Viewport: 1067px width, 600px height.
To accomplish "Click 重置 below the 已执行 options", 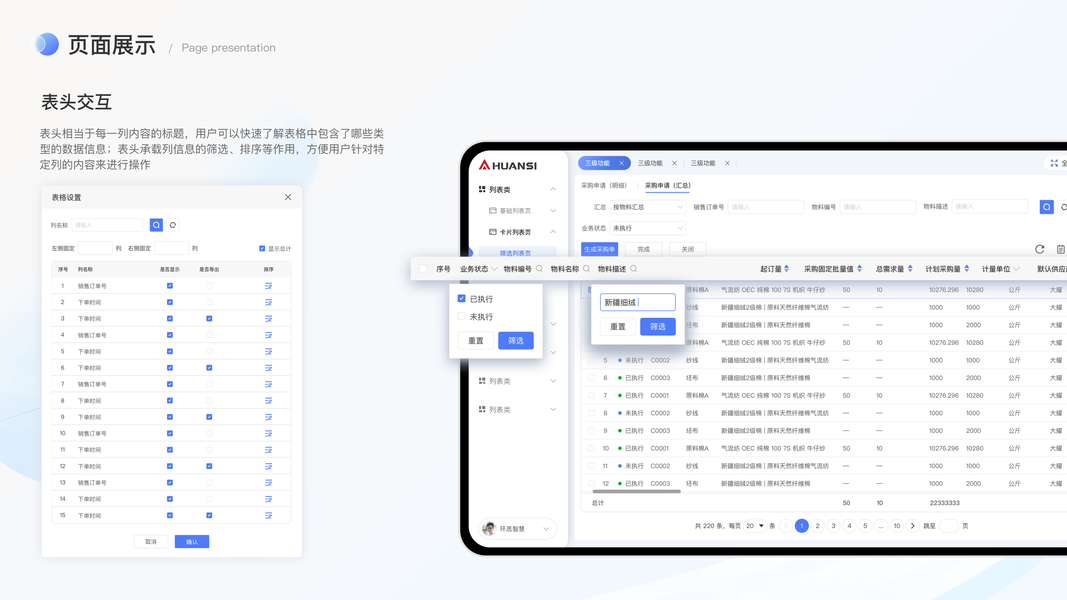I will [x=476, y=340].
